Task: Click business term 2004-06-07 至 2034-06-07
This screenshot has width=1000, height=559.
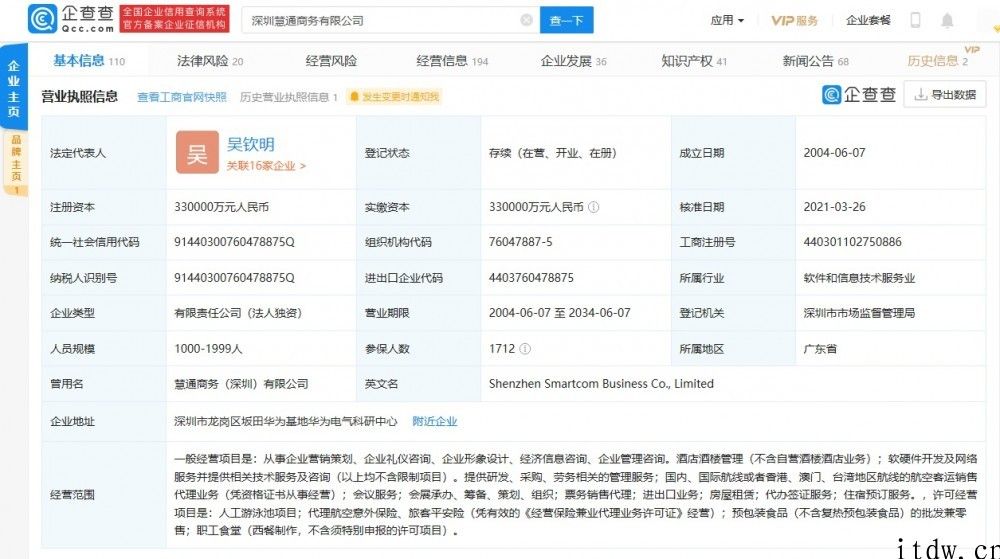Action: pos(559,313)
